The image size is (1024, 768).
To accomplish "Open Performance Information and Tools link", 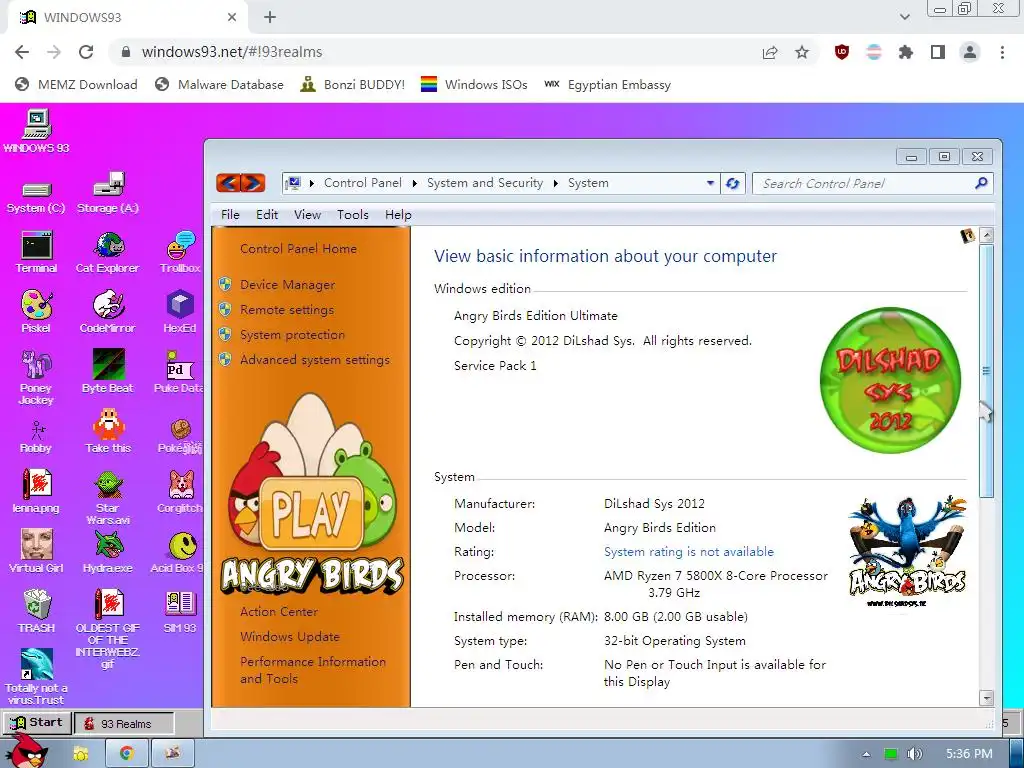I will click(313, 670).
